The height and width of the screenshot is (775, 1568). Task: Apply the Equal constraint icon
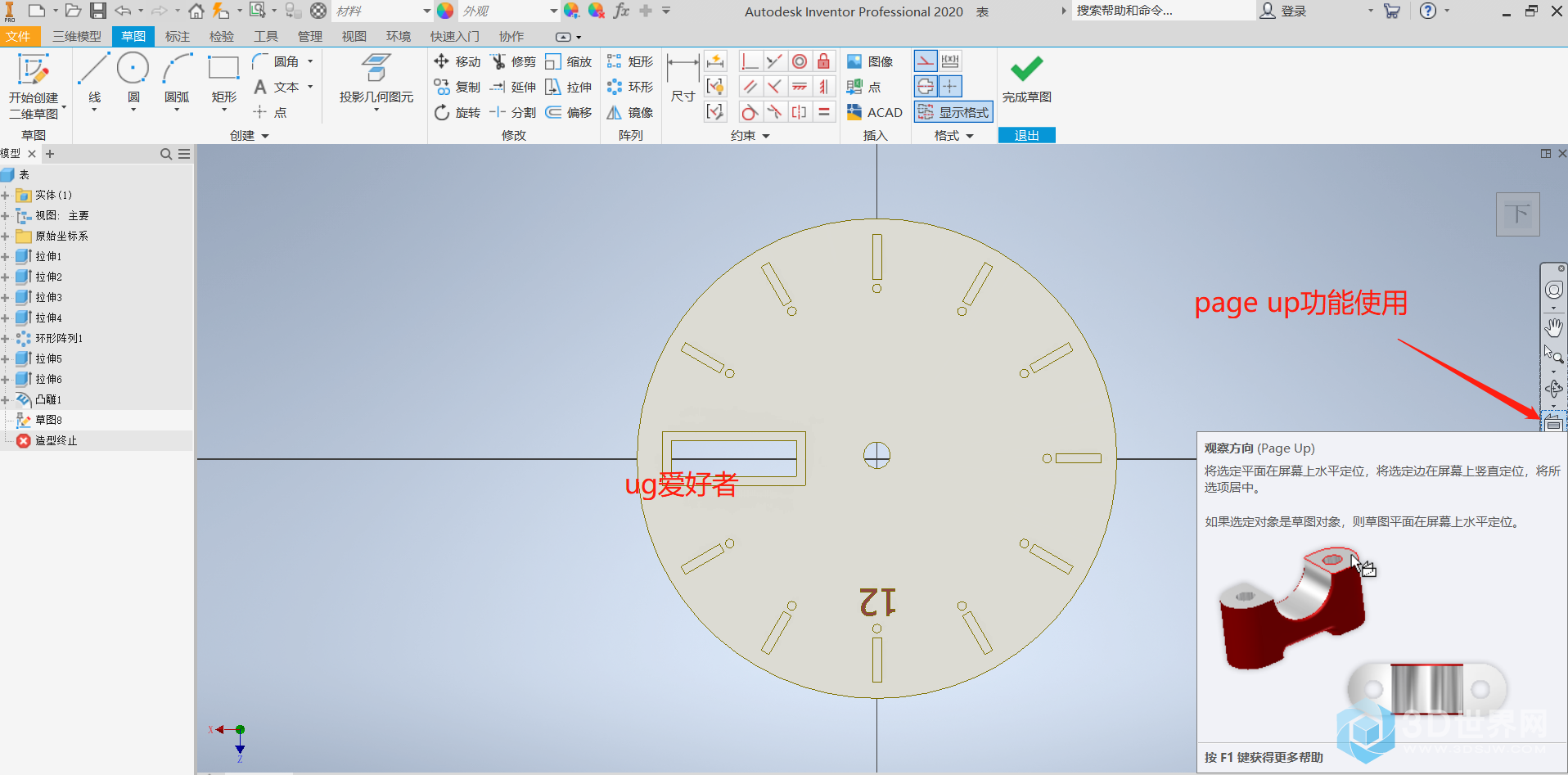click(x=824, y=112)
